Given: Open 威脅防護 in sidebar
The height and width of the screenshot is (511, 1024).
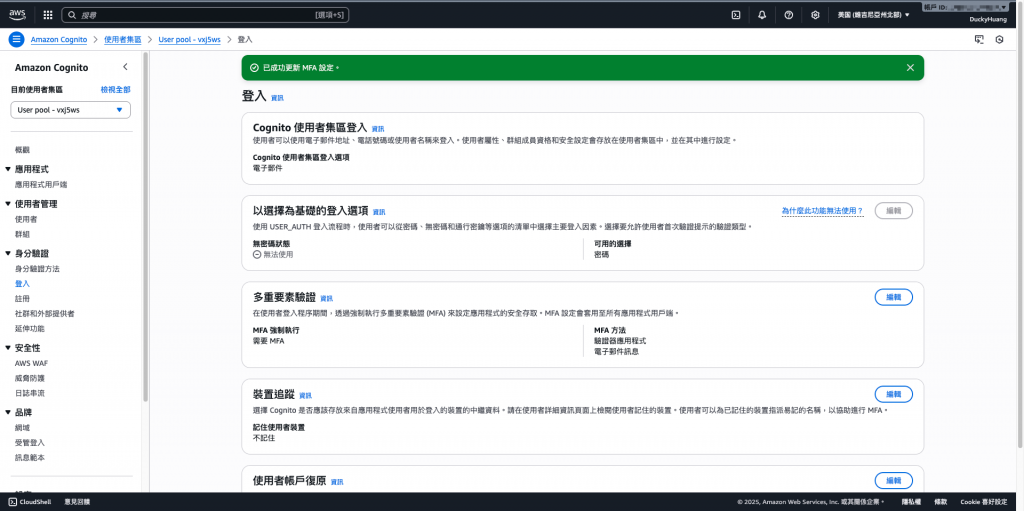Looking at the screenshot, I should [30, 378].
